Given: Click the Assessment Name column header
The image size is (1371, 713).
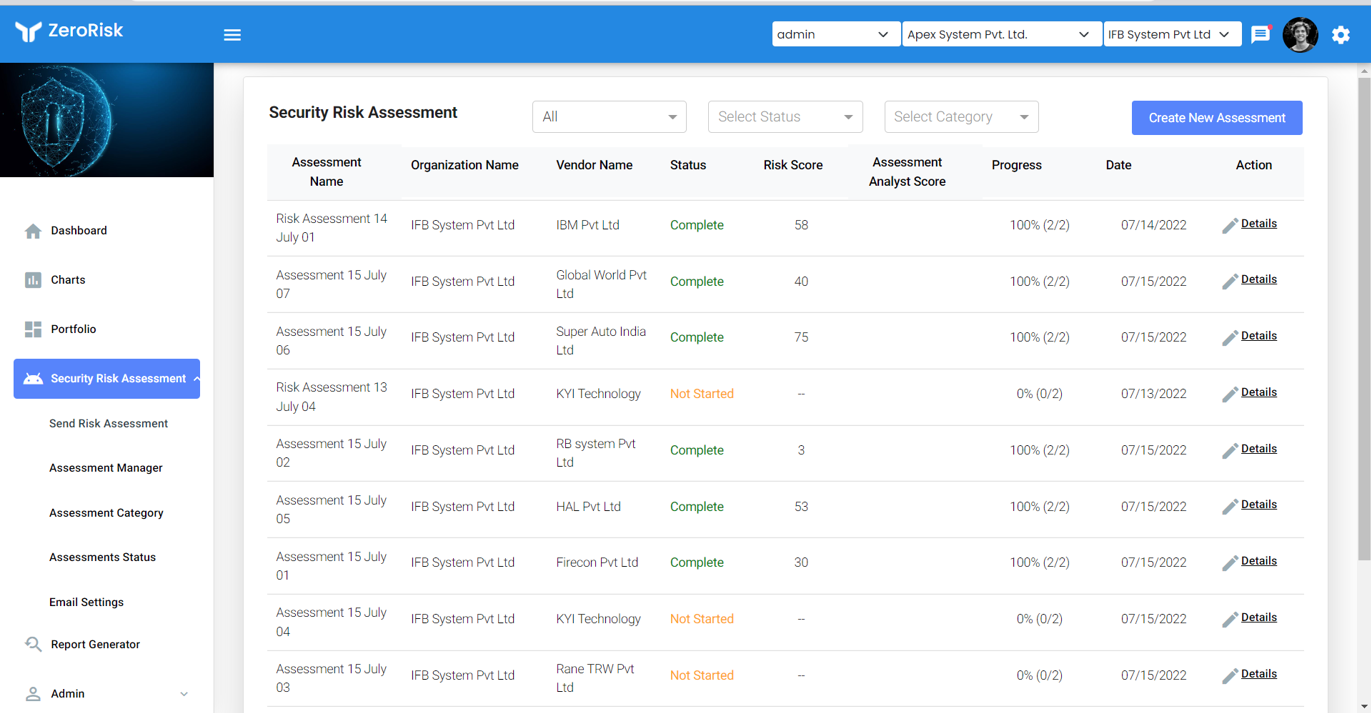Looking at the screenshot, I should pyautogui.click(x=326, y=172).
